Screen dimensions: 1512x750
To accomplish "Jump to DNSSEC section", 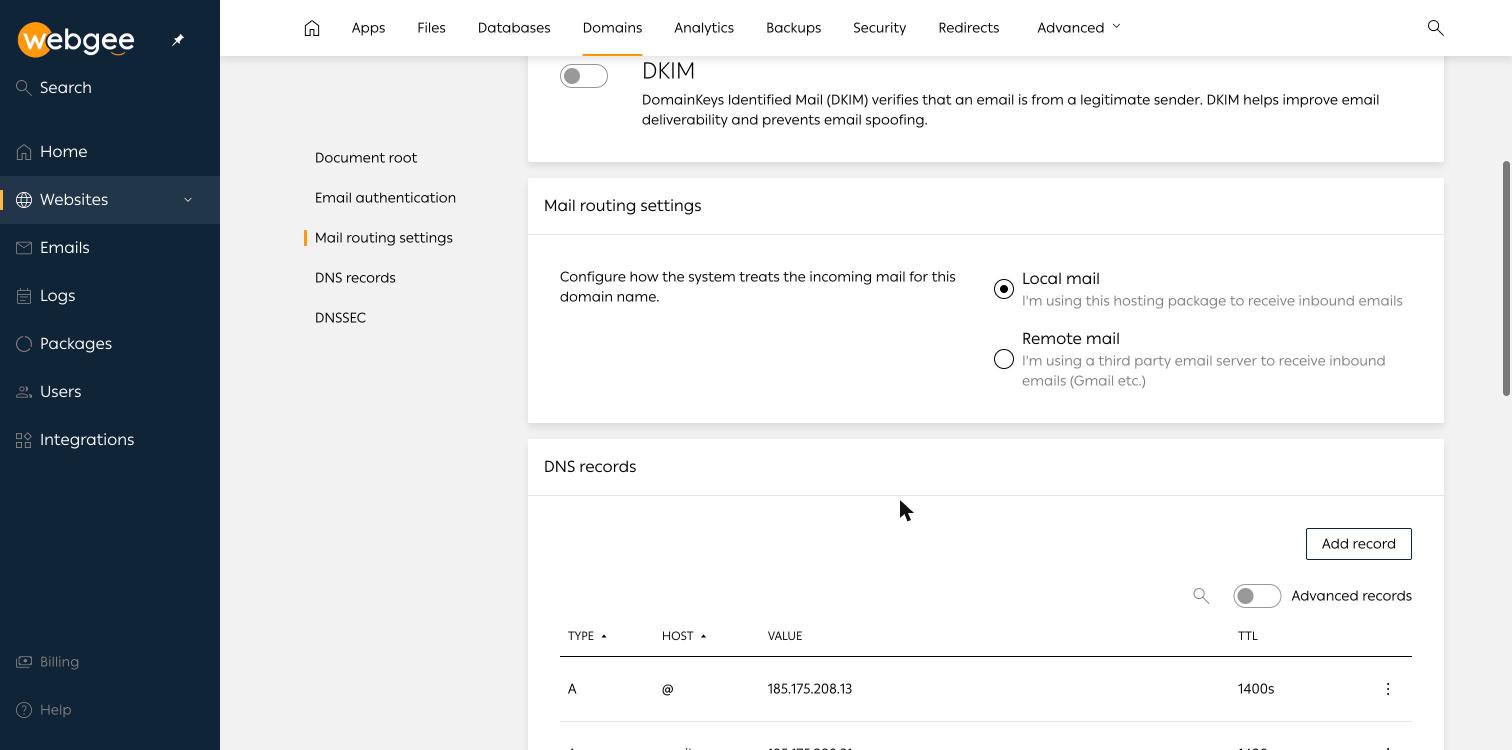I will tap(340, 318).
